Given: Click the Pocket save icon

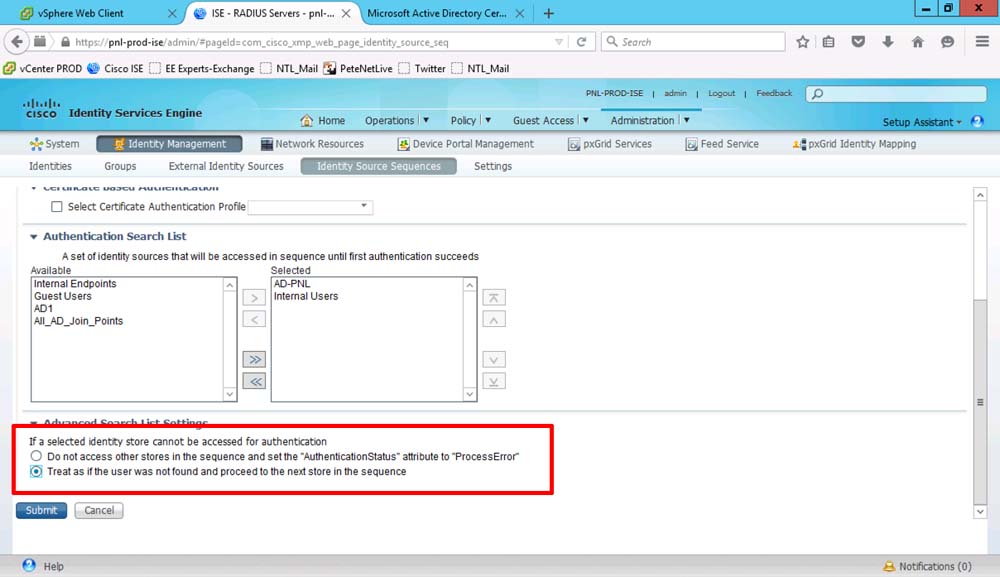Looking at the screenshot, I should click(858, 42).
